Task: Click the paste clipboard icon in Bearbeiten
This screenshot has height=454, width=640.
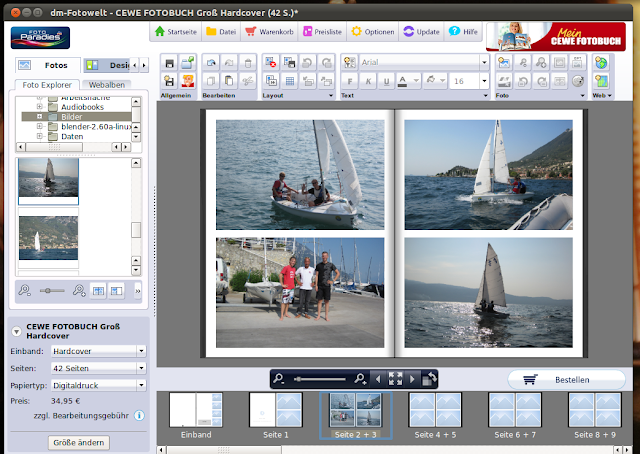Action: (229, 81)
